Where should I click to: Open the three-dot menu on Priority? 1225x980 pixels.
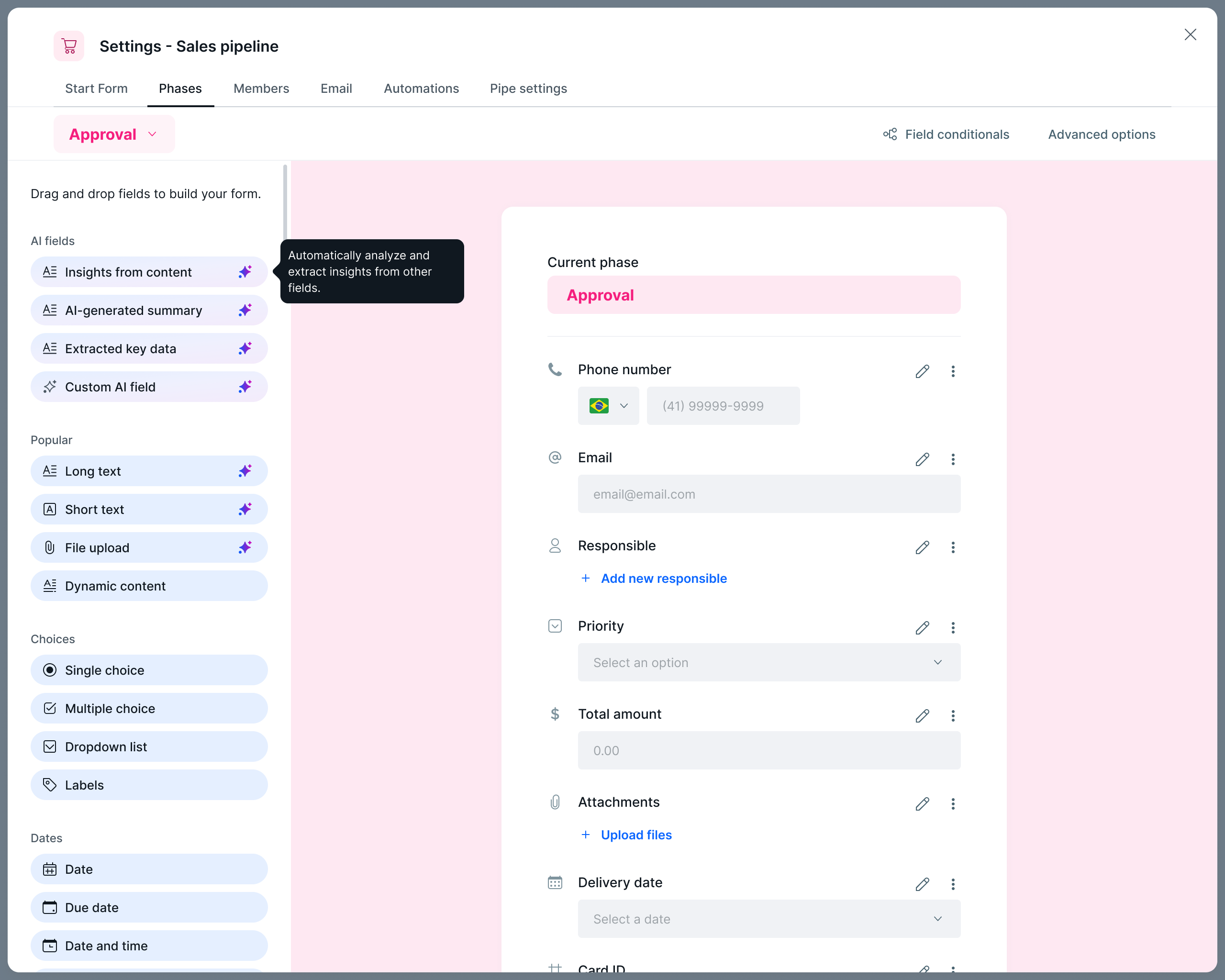pyautogui.click(x=953, y=628)
